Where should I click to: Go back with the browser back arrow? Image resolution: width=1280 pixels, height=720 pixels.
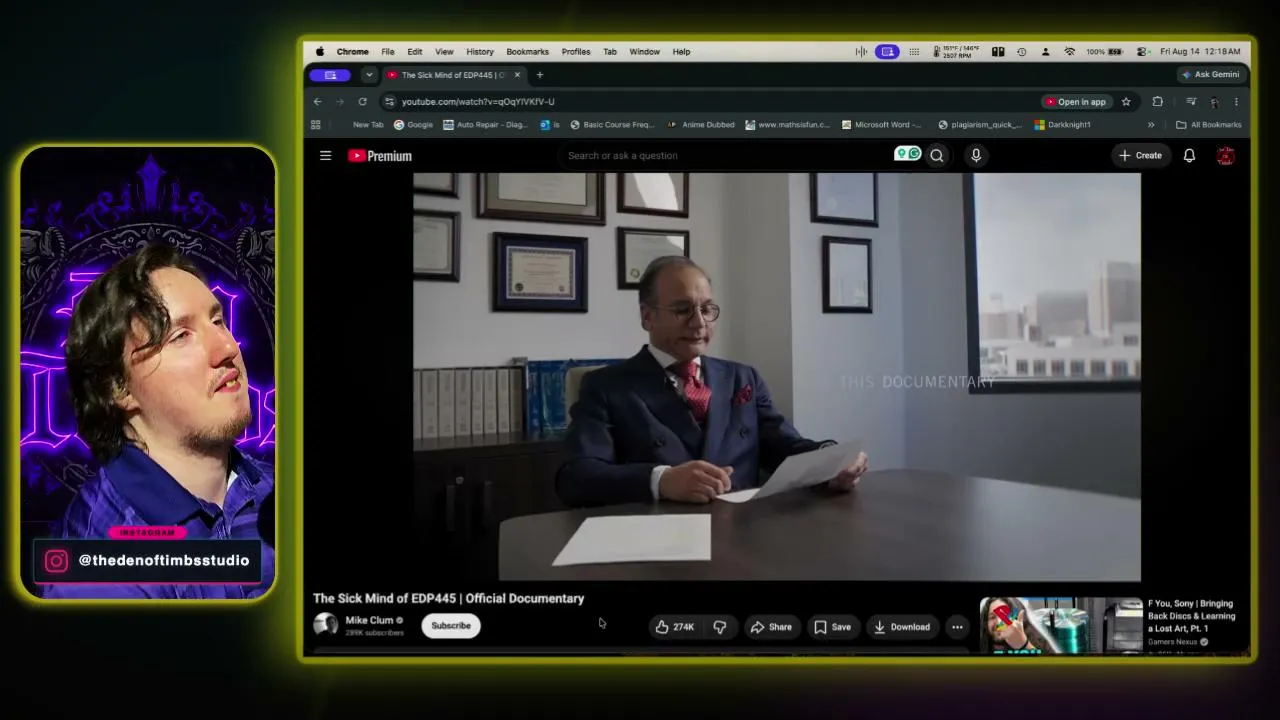point(317,101)
